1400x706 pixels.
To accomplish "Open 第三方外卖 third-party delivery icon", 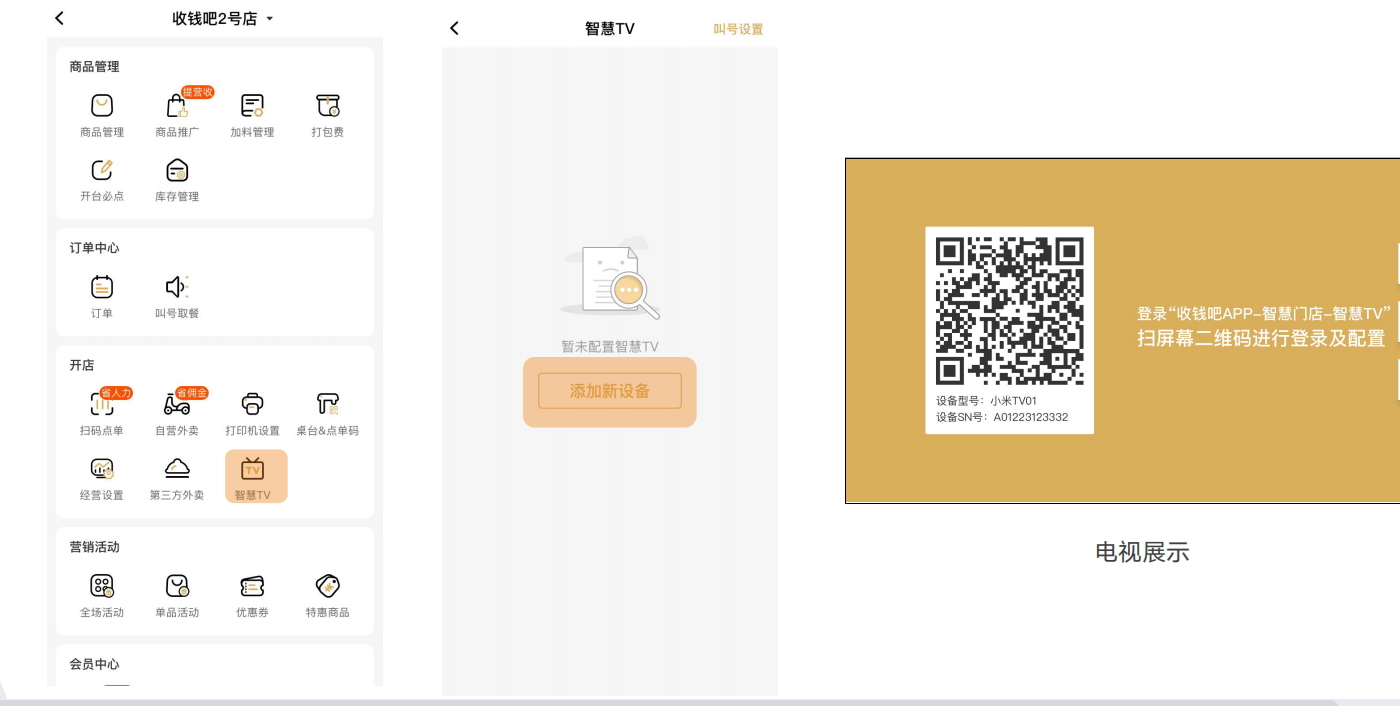I will click(177, 468).
